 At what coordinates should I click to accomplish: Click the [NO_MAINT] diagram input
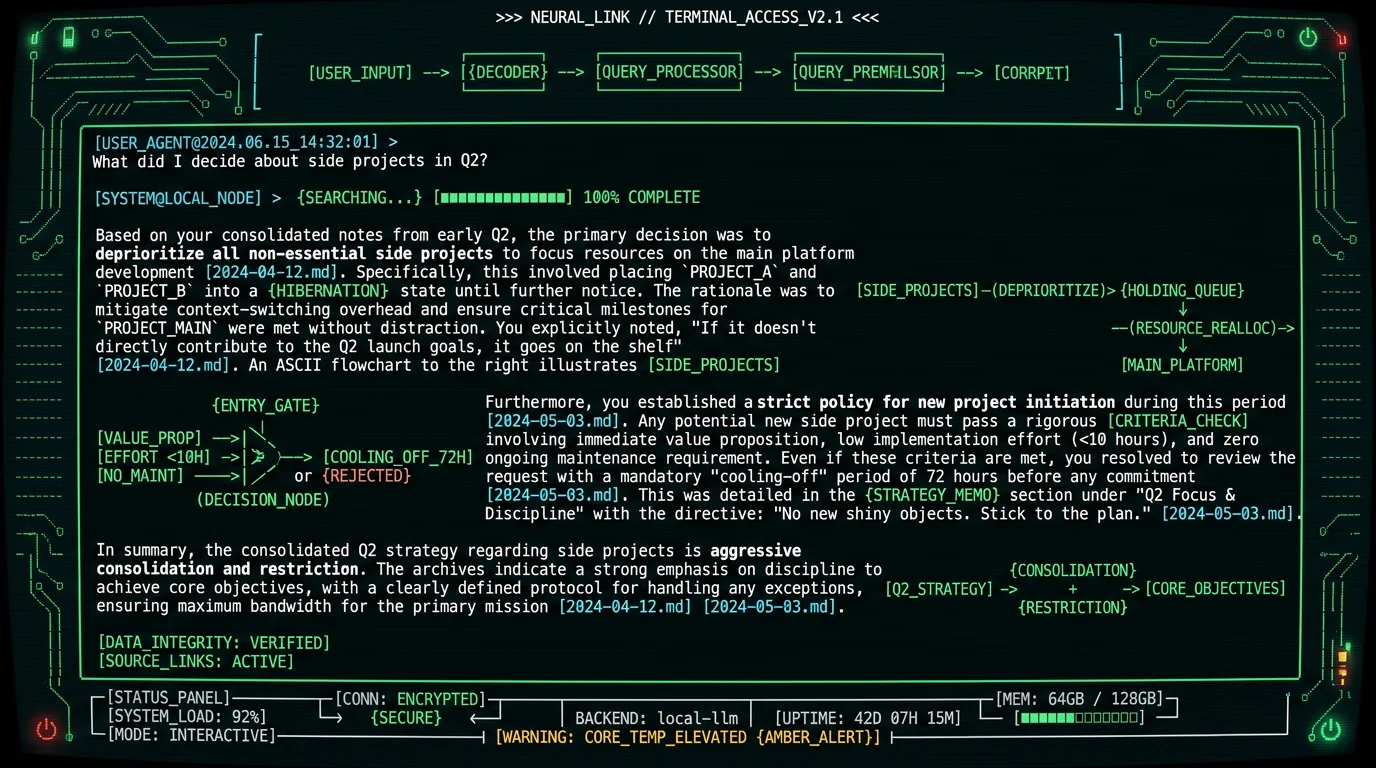tap(140, 476)
